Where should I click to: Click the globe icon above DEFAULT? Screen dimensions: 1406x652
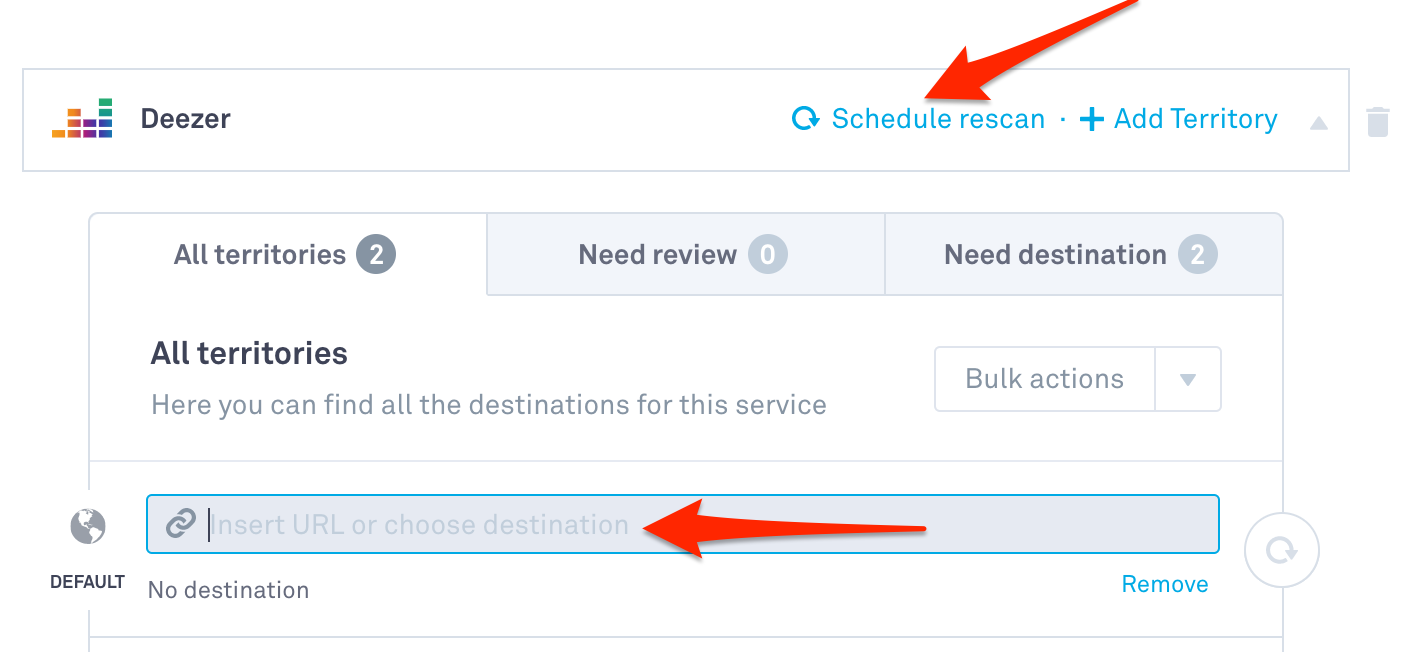pos(88,526)
